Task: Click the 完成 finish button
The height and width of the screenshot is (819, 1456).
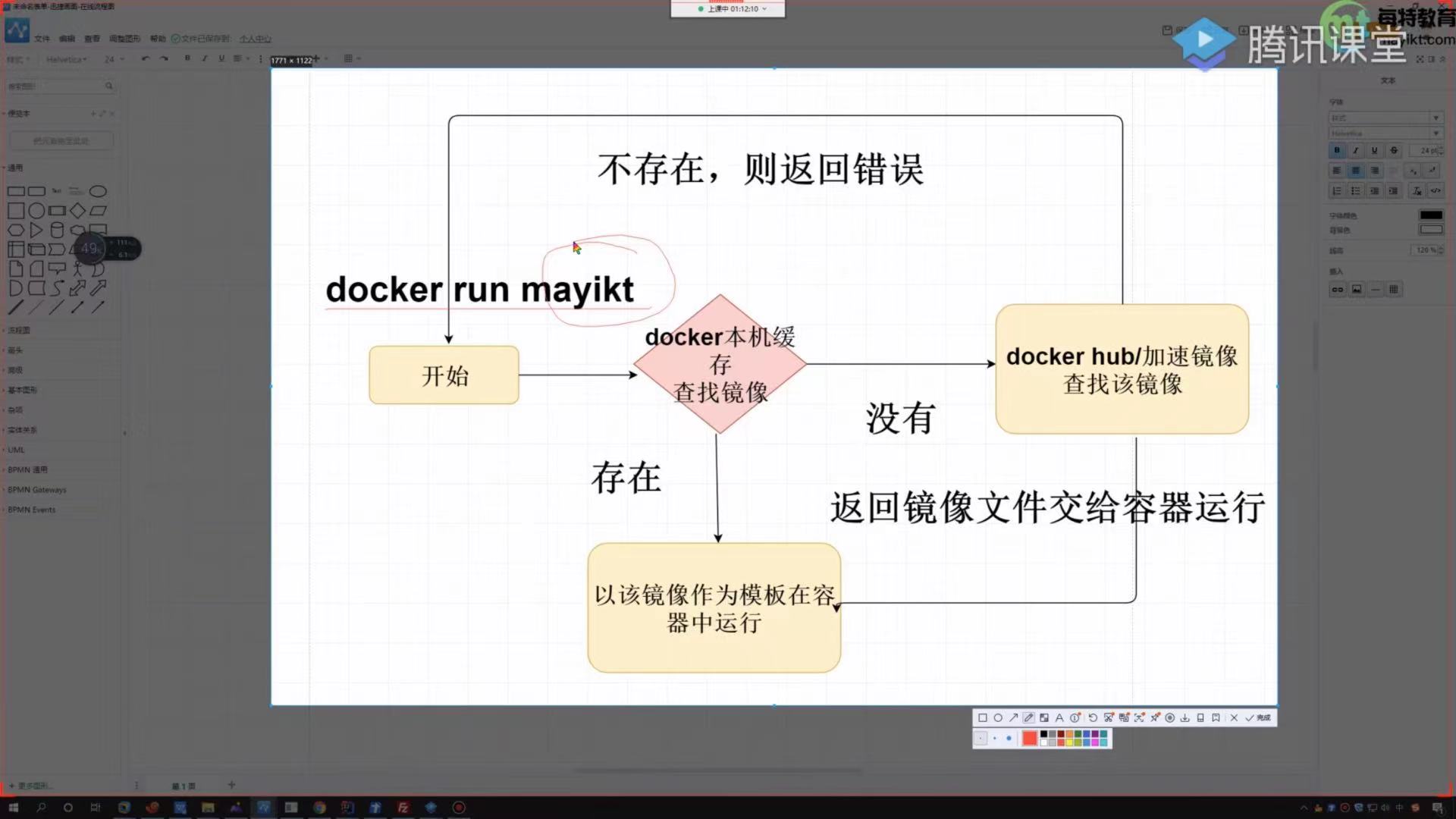Action: tap(1258, 717)
